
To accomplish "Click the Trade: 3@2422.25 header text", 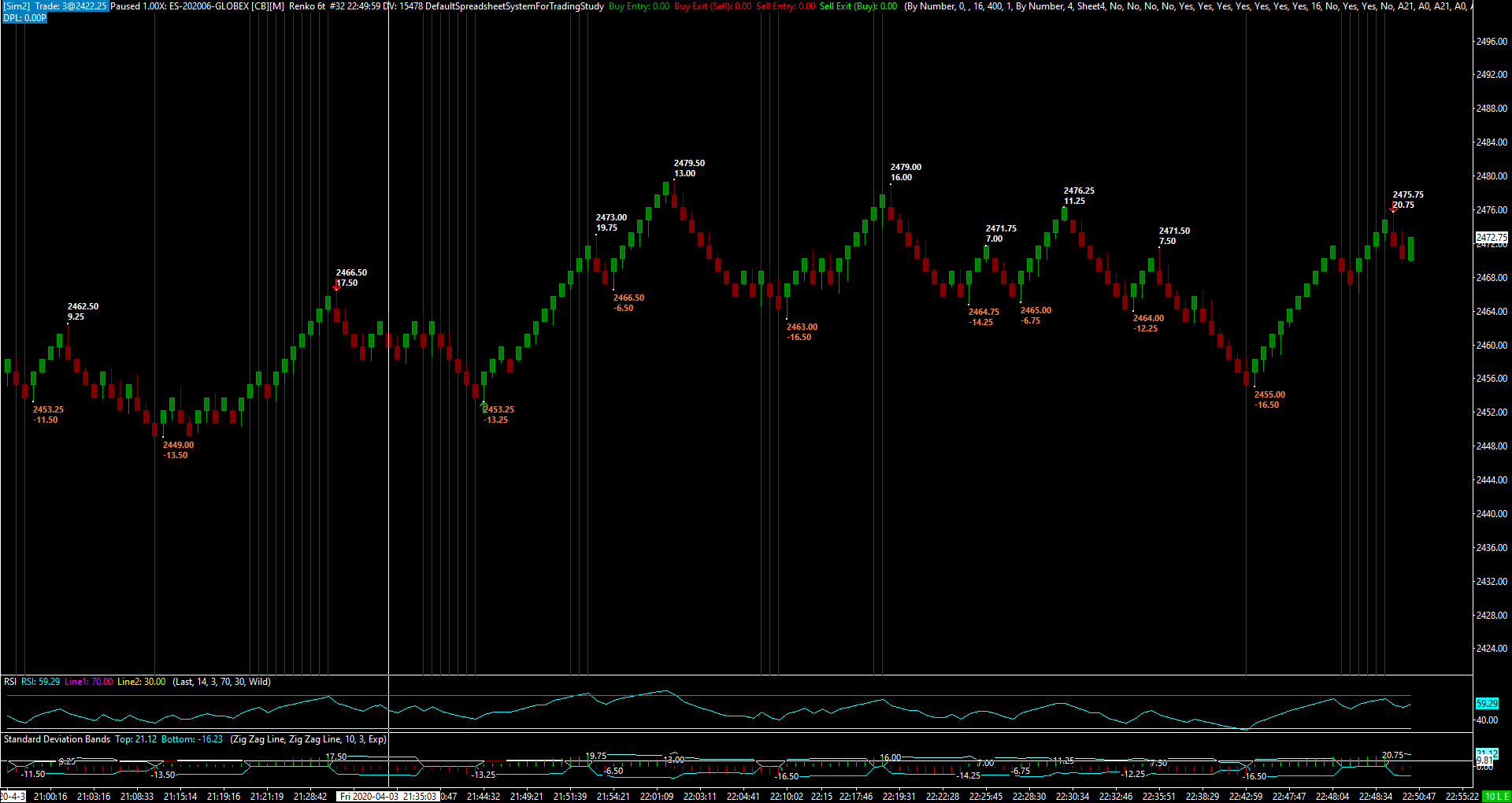I will [70, 6].
